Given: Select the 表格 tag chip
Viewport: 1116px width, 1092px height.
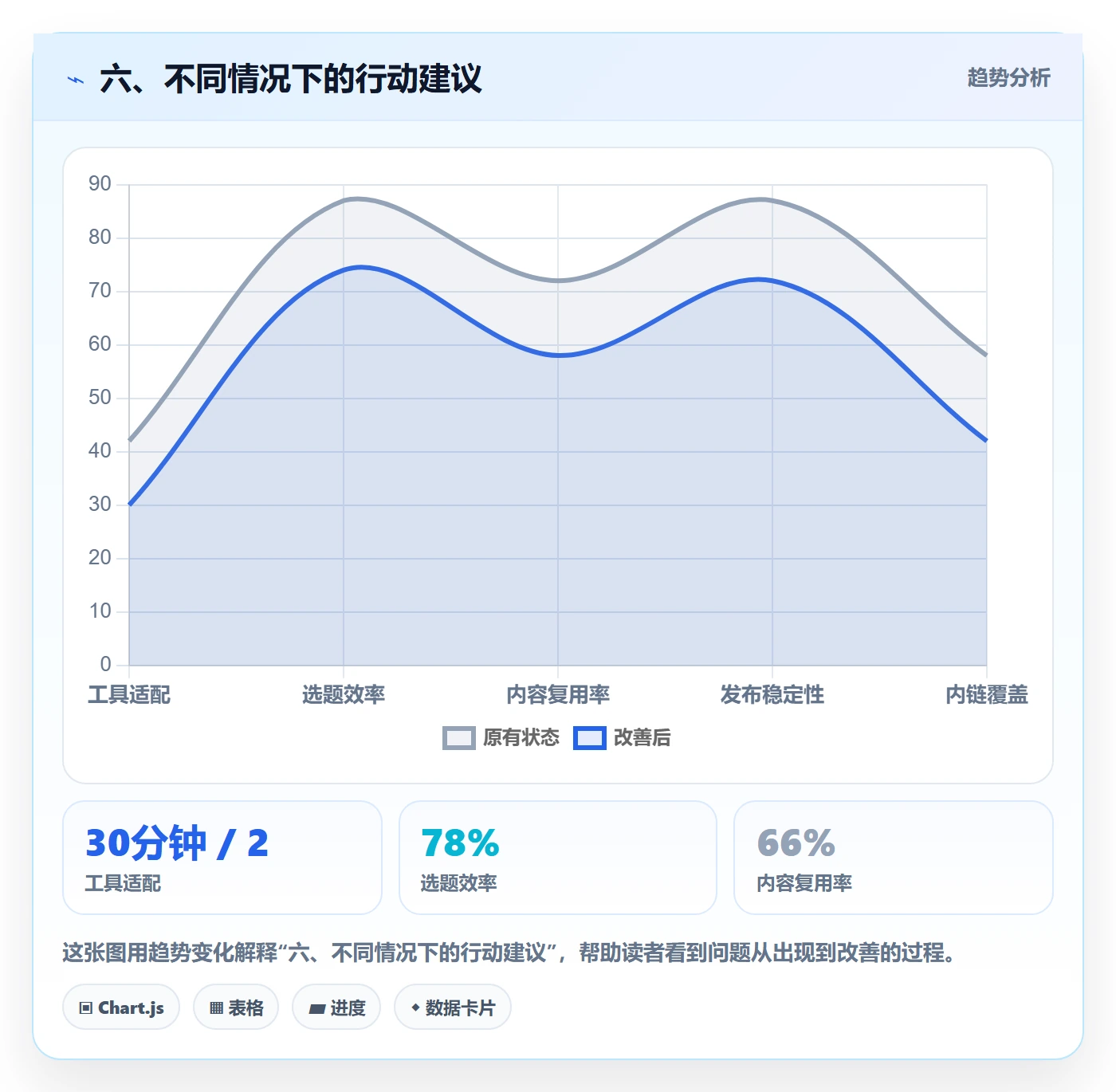Looking at the screenshot, I should pyautogui.click(x=236, y=1008).
